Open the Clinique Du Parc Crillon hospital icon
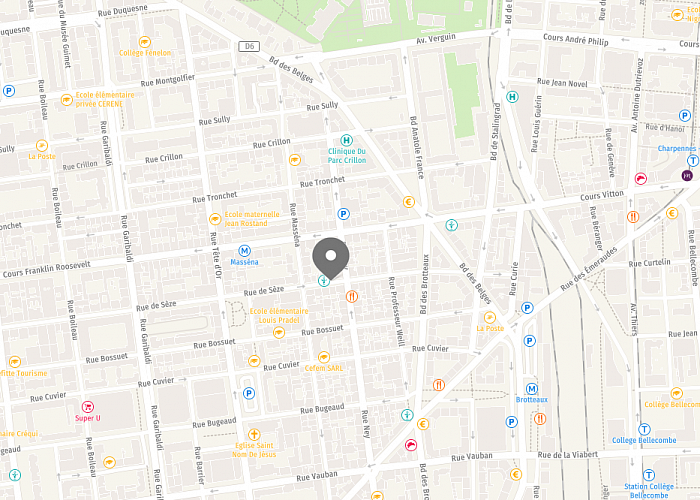The width and height of the screenshot is (700, 500). click(346, 140)
